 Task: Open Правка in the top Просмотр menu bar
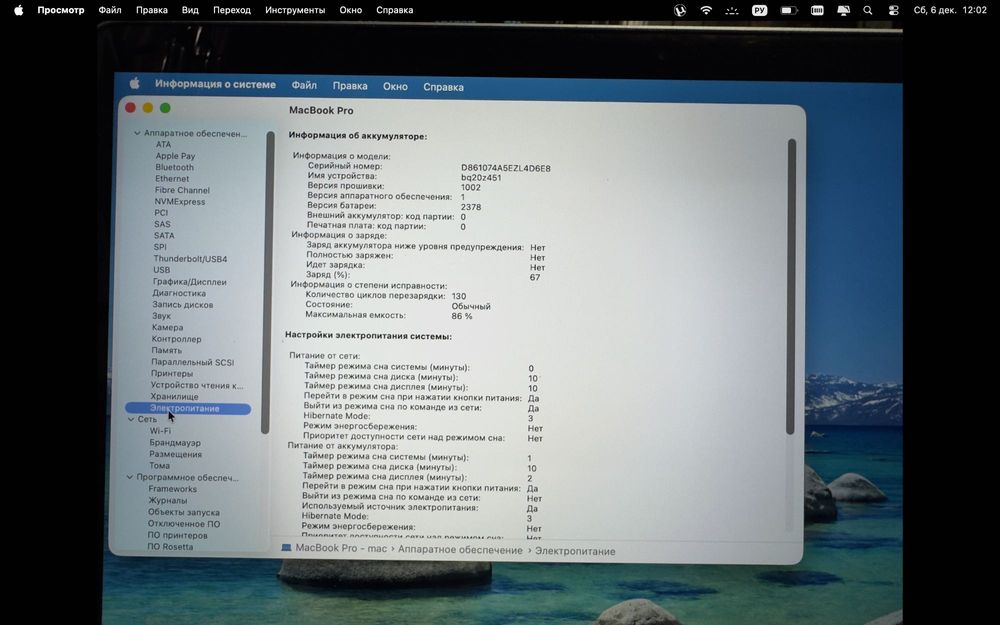coord(152,10)
